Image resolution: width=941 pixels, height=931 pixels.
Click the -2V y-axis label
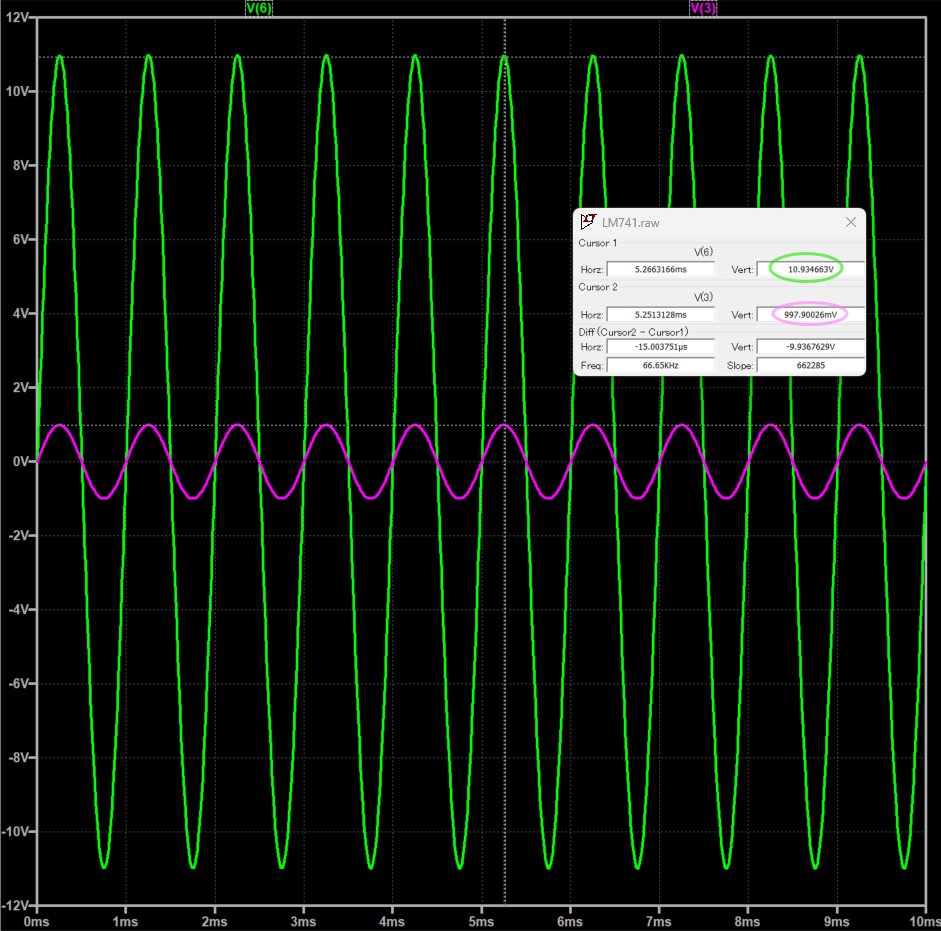[x=18, y=535]
